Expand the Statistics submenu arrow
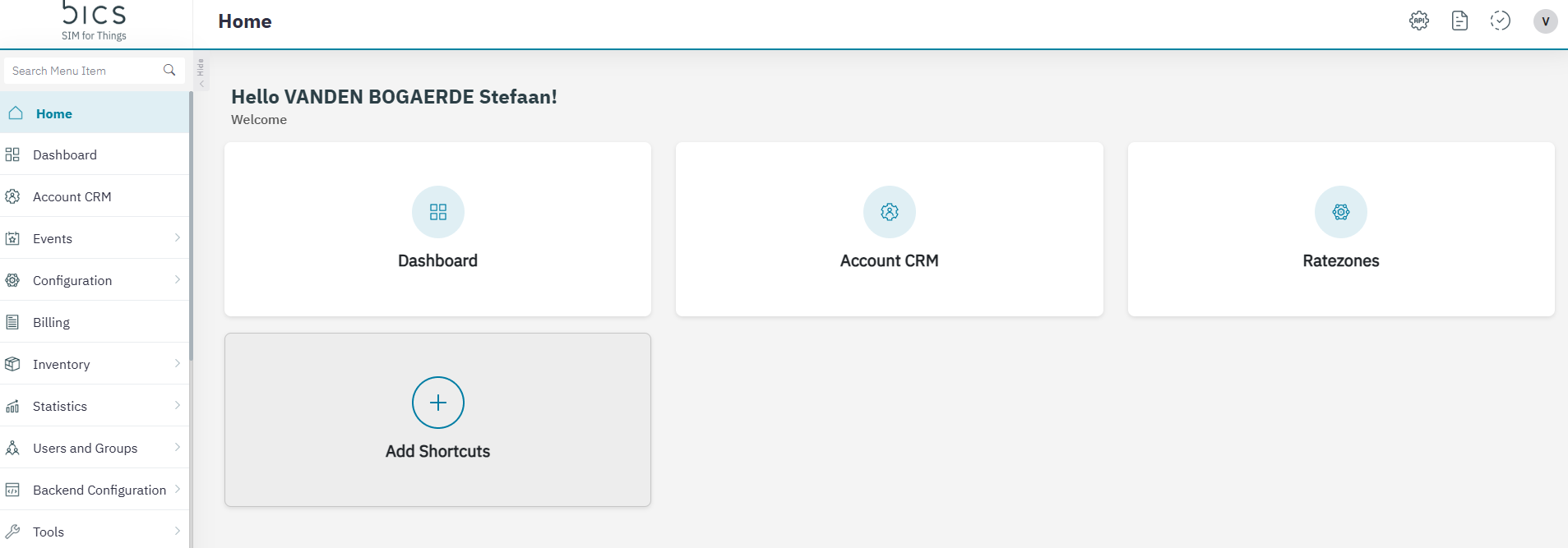Screen dimensions: 1568x548 pyautogui.click(x=177, y=406)
